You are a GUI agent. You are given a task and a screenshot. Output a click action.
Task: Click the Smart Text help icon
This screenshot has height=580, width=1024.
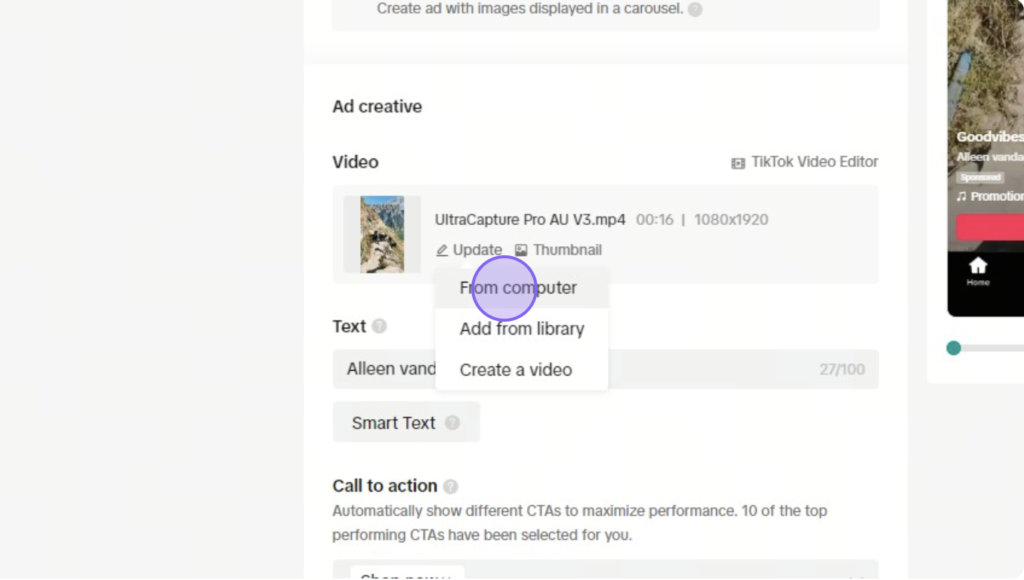(x=453, y=423)
